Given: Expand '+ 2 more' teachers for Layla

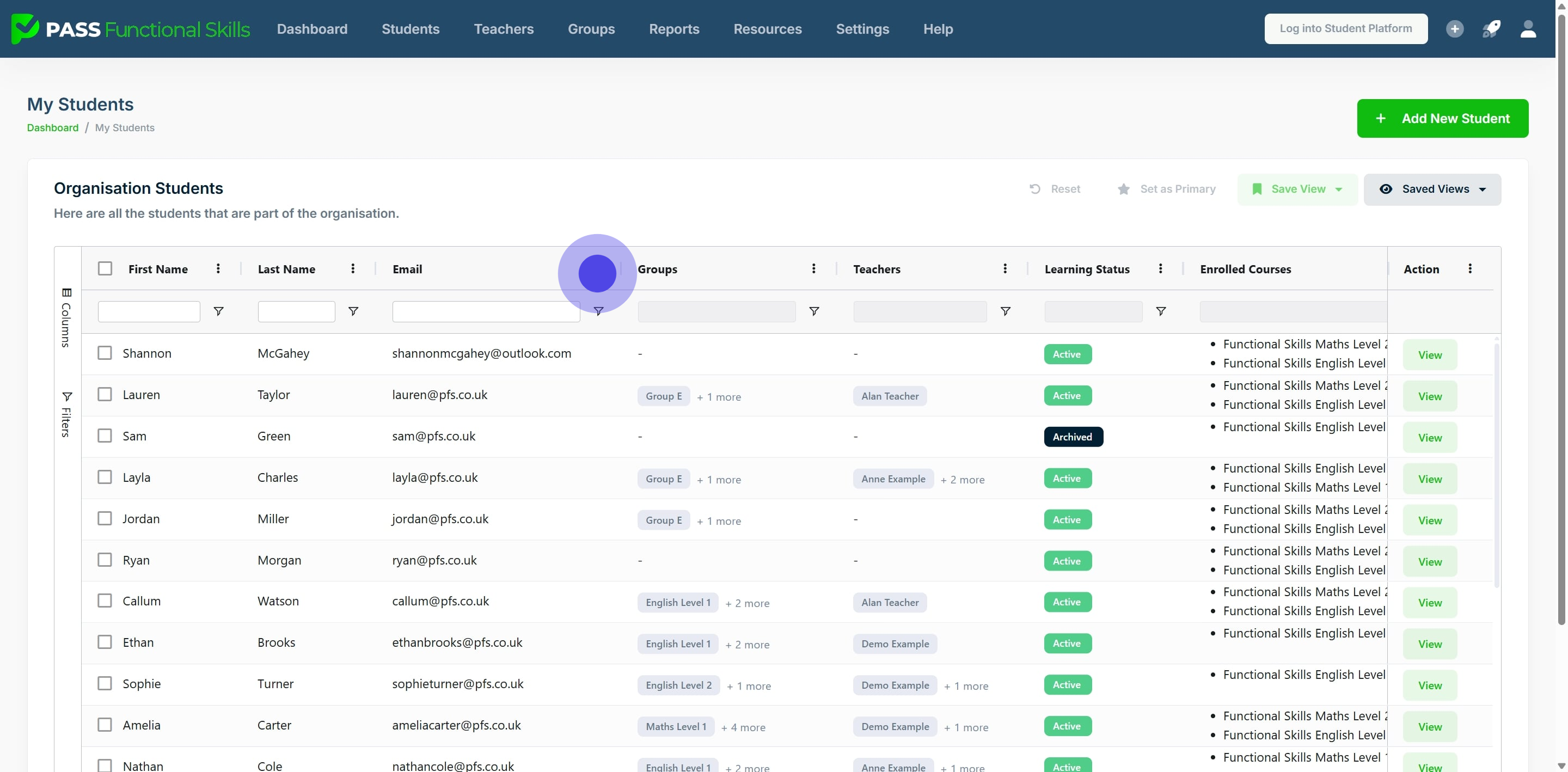Looking at the screenshot, I should pos(963,480).
